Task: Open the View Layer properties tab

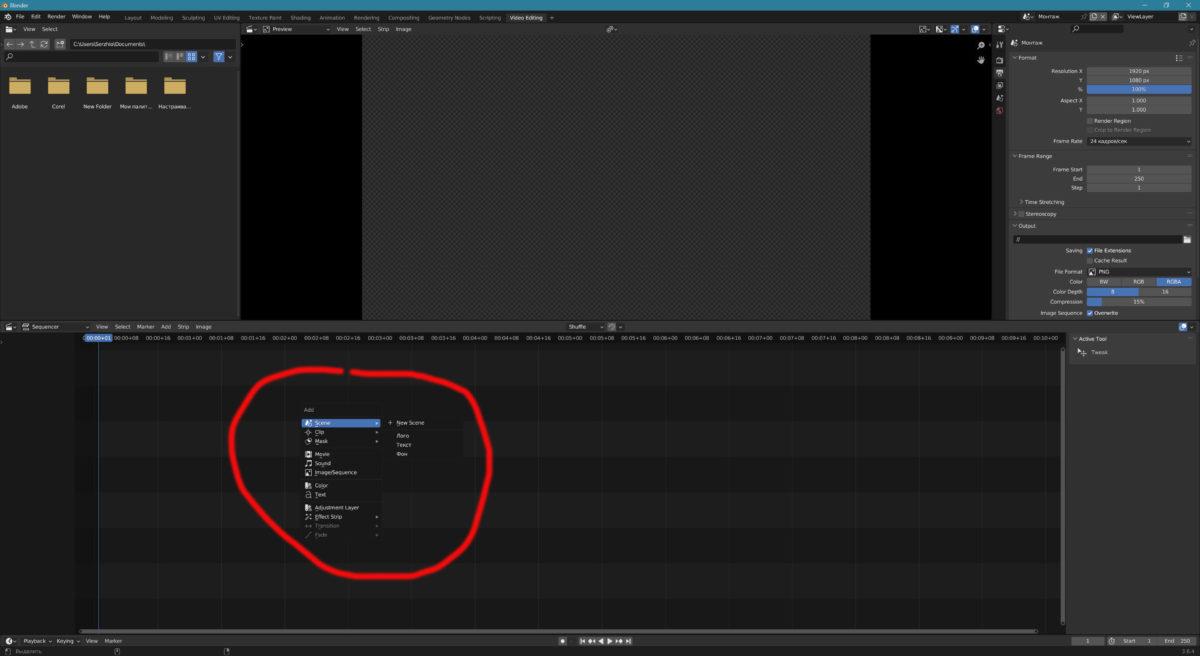Action: click(999, 85)
